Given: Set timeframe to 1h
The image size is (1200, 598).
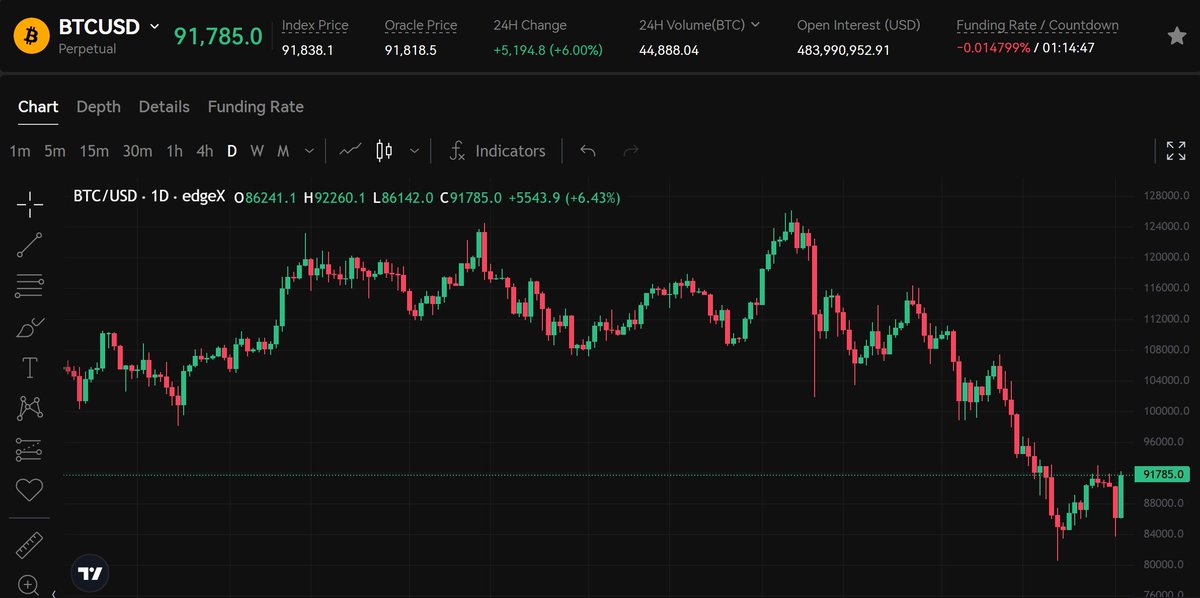Looking at the screenshot, I should tap(174, 151).
